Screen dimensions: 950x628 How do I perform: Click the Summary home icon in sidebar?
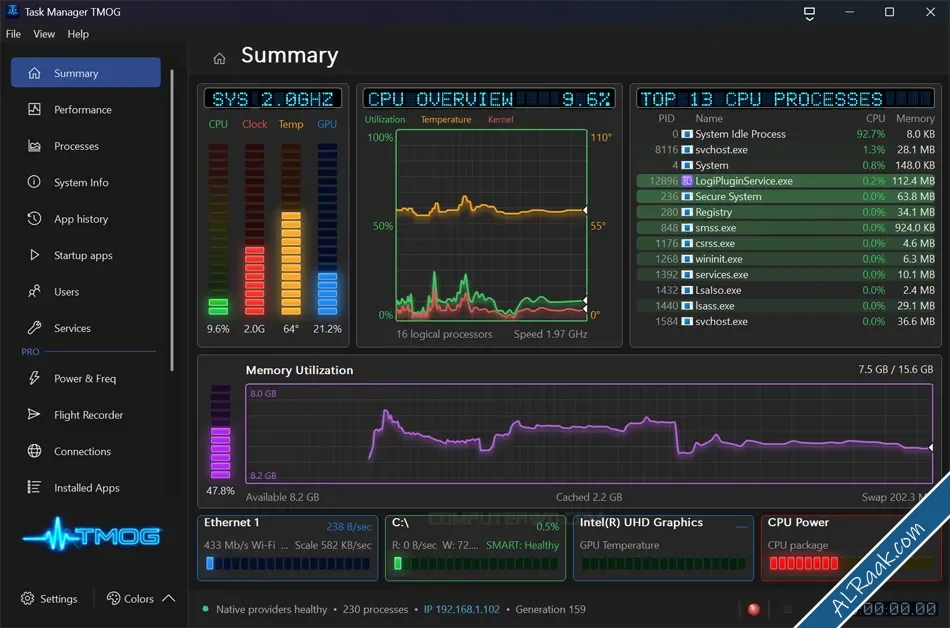[x=35, y=73]
